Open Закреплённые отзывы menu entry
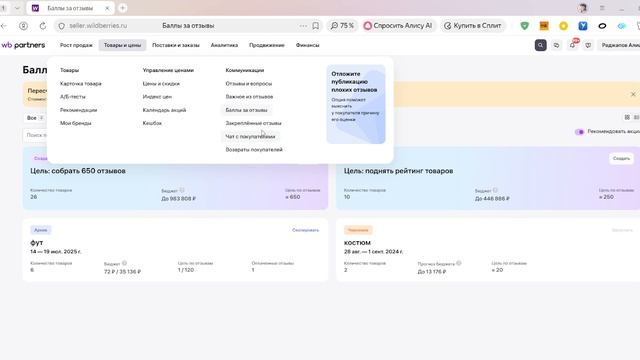 (x=253, y=123)
